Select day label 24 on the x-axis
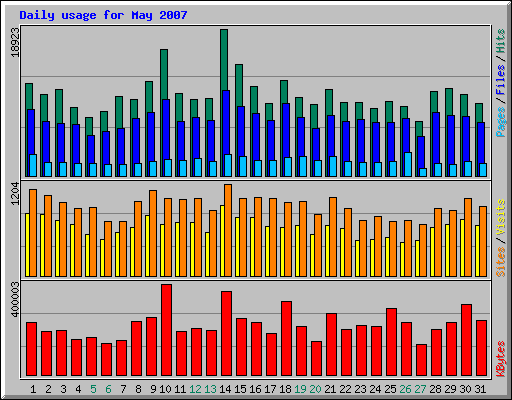Screen dimensions: 512x400 [375, 389]
